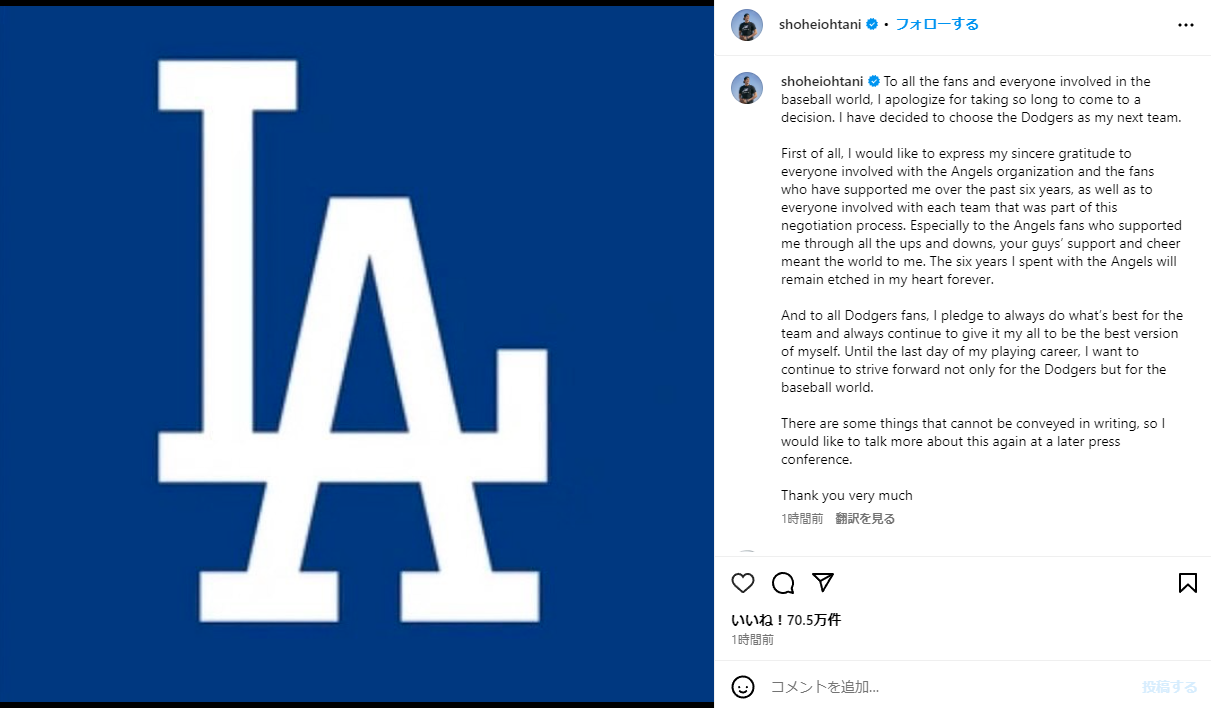Open the three-dot more options menu
This screenshot has height=708, width=1211.
[x=1186, y=25]
